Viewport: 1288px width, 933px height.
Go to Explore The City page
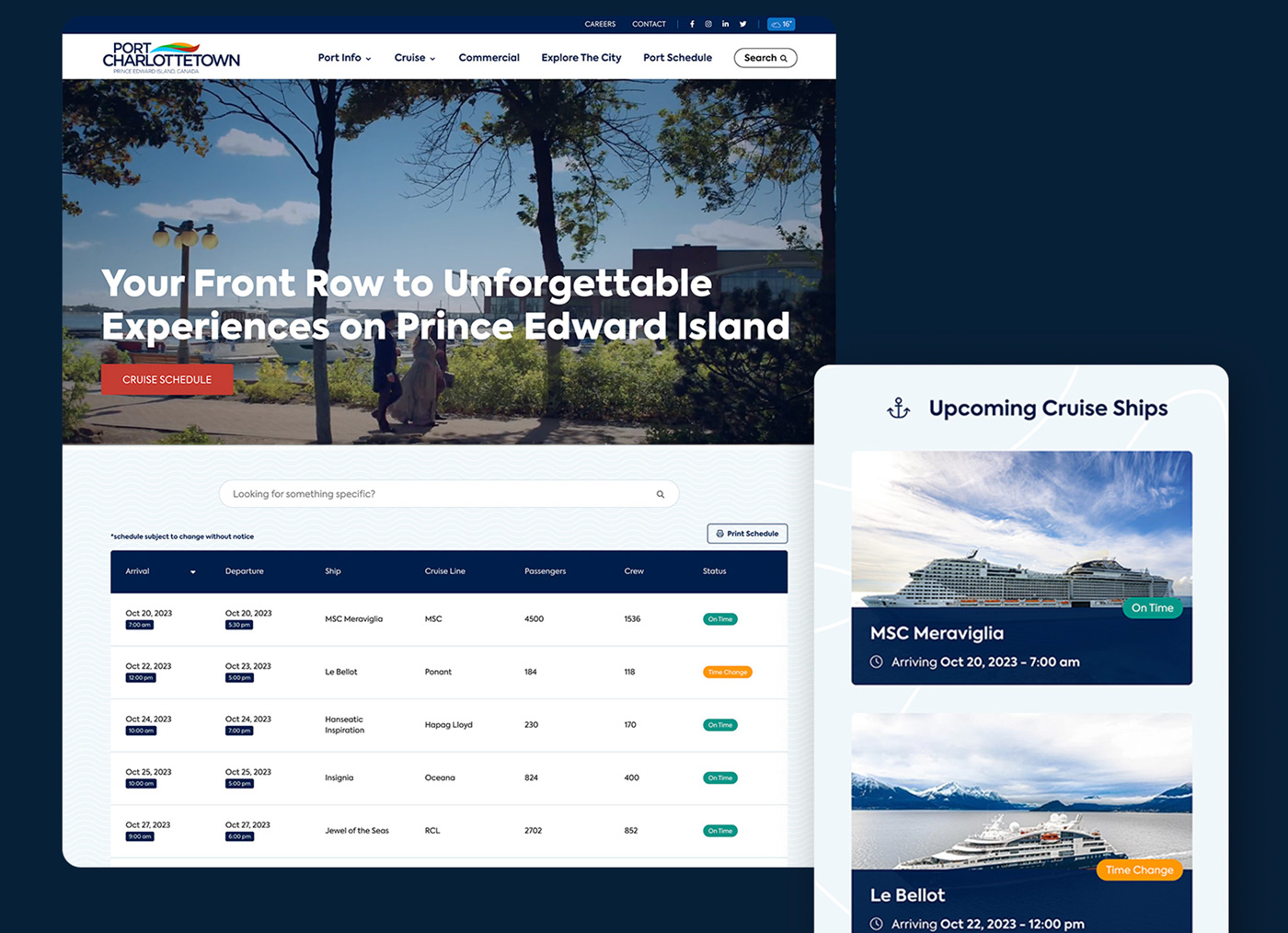pyautogui.click(x=581, y=58)
